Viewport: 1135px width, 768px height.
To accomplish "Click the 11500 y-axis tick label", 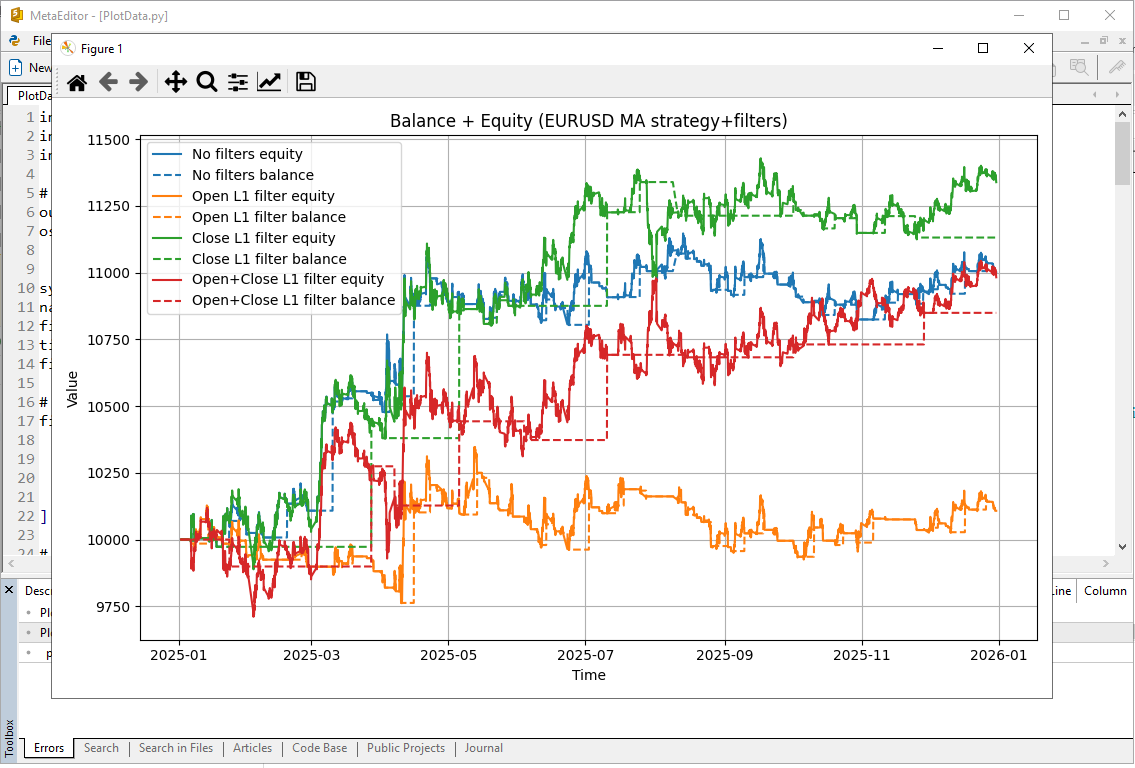I will click(109, 140).
